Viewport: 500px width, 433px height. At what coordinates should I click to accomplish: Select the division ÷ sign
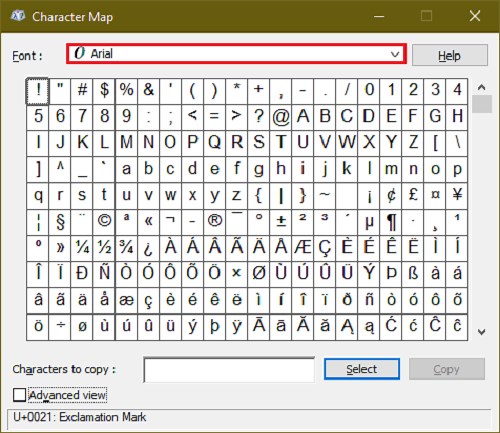pyautogui.click(x=60, y=327)
